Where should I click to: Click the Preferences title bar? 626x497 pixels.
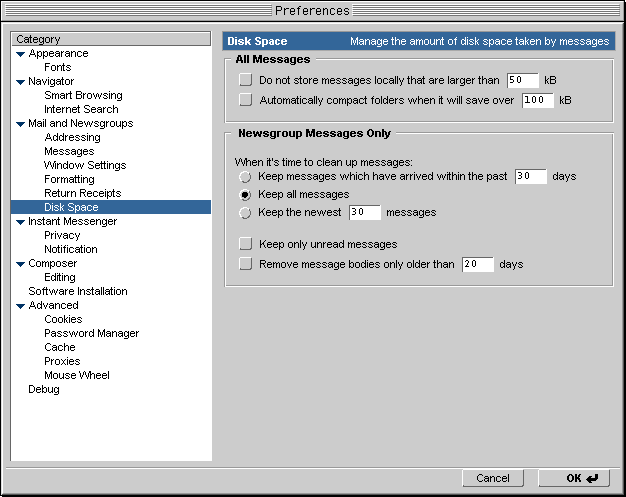click(313, 10)
